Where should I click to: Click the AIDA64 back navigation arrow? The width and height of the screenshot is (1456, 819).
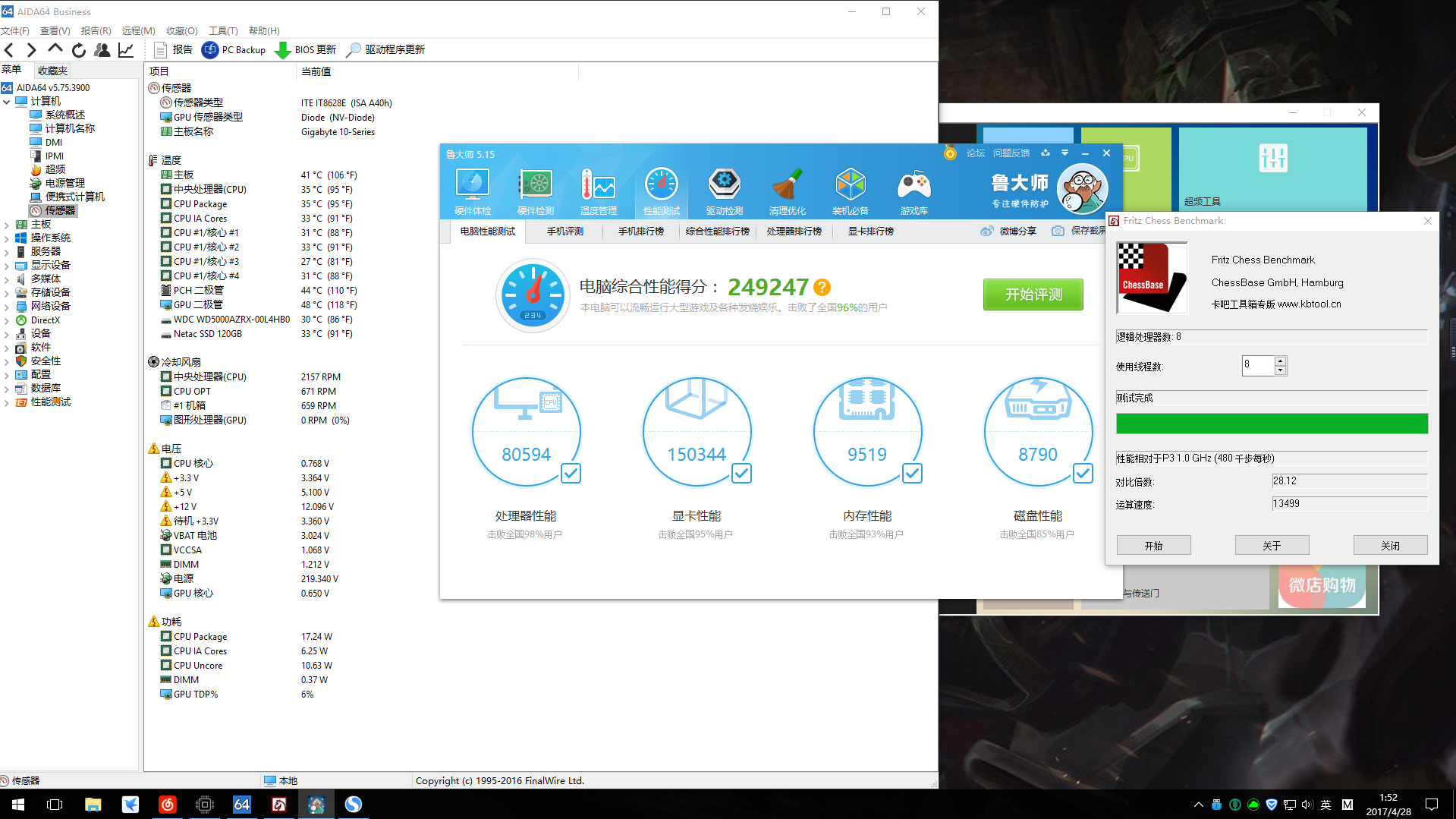(x=9, y=50)
